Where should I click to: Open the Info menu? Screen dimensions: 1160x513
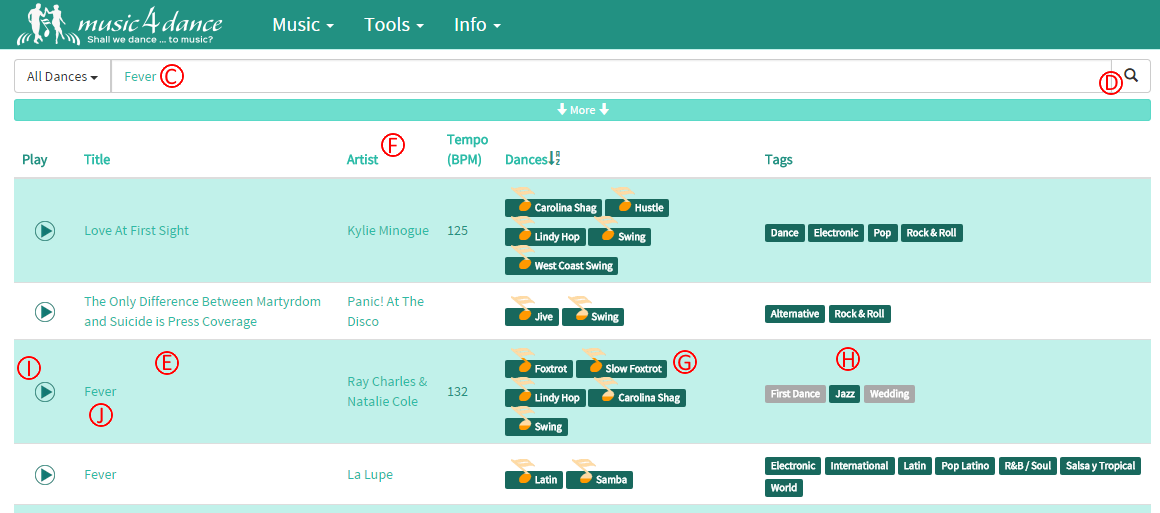point(476,24)
